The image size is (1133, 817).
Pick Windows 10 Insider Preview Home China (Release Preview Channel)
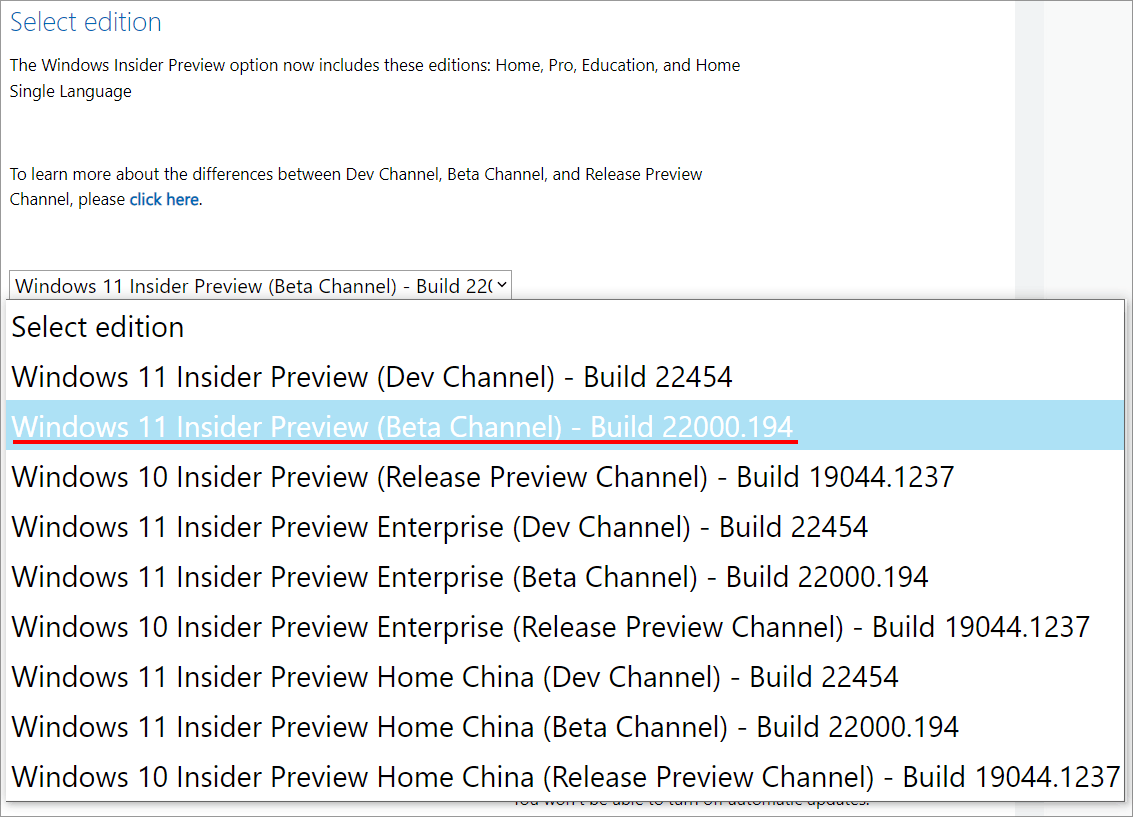(x=565, y=777)
